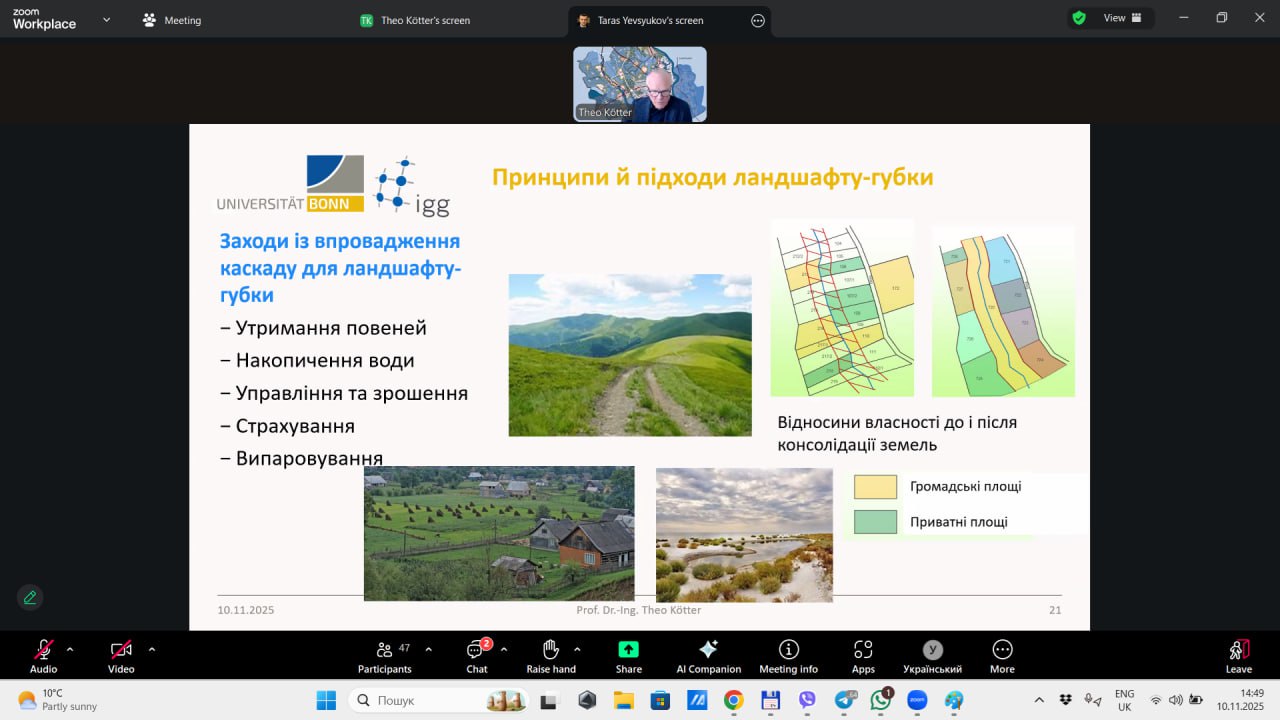Click the green security shield icon
This screenshot has width=1280, height=720.
pos(1079,18)
